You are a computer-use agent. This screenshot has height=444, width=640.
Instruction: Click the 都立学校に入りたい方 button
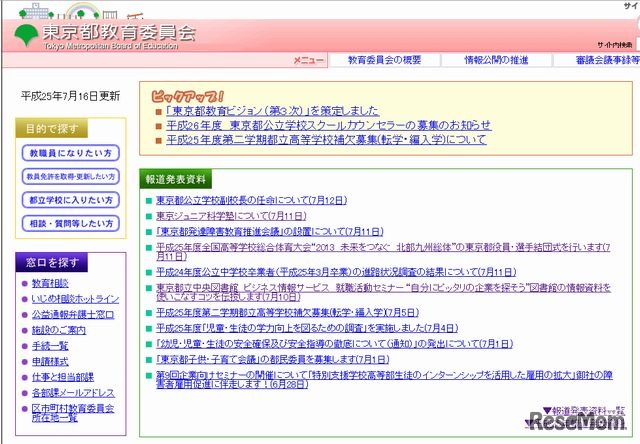tap(71, 200)
